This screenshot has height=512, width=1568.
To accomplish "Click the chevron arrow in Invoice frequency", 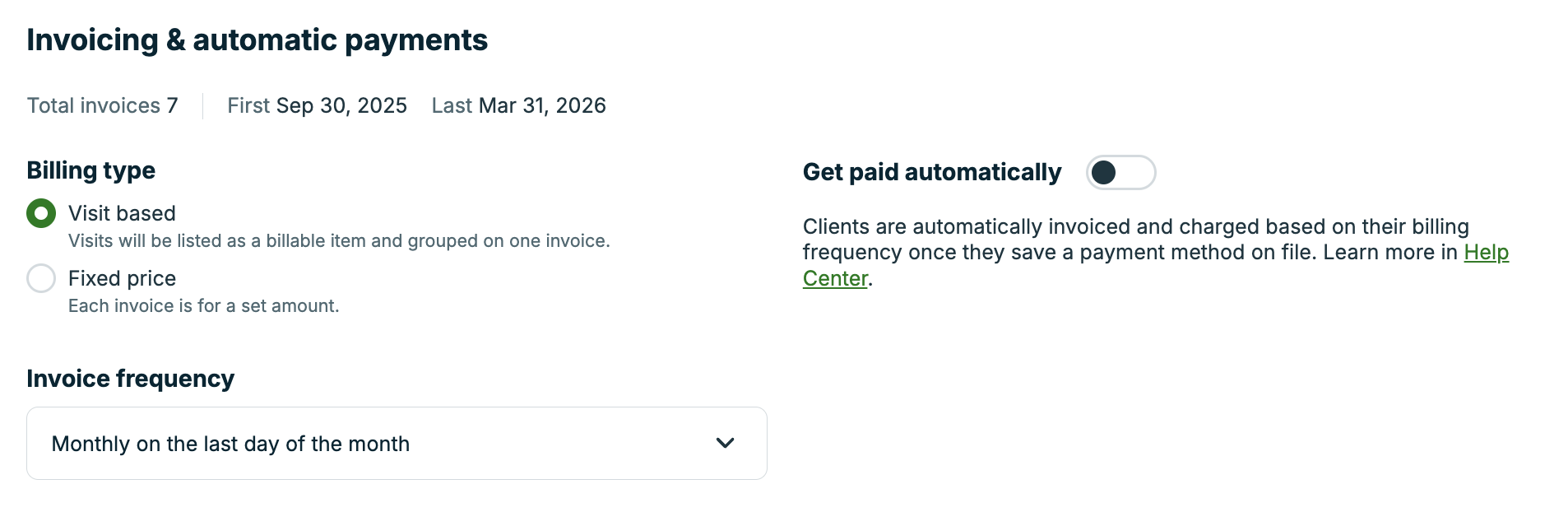I will [x=725, y=443].
